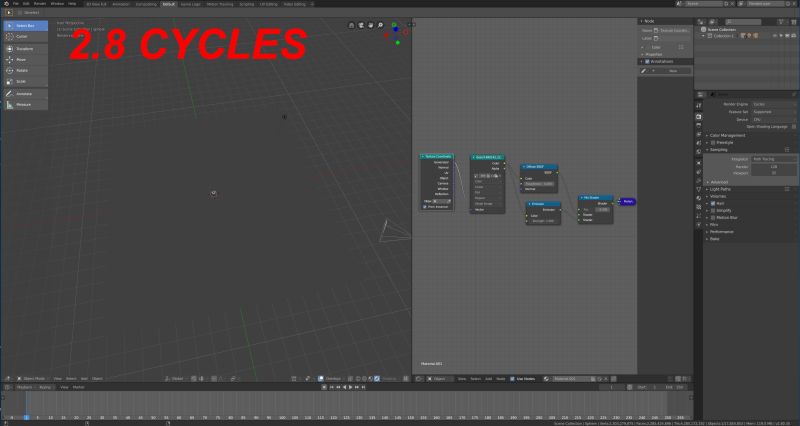
Task: Enable the Freestyle checkbox
Action: pos(713,143)
